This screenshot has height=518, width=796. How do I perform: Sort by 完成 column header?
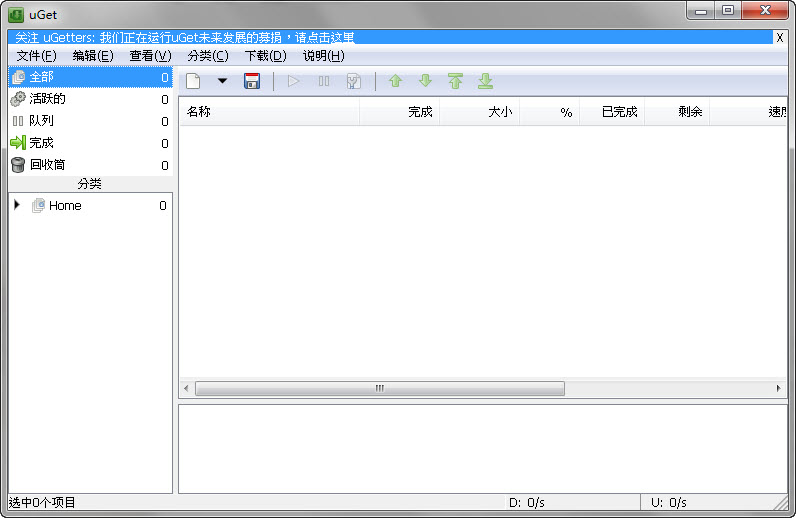pos(400,112)
